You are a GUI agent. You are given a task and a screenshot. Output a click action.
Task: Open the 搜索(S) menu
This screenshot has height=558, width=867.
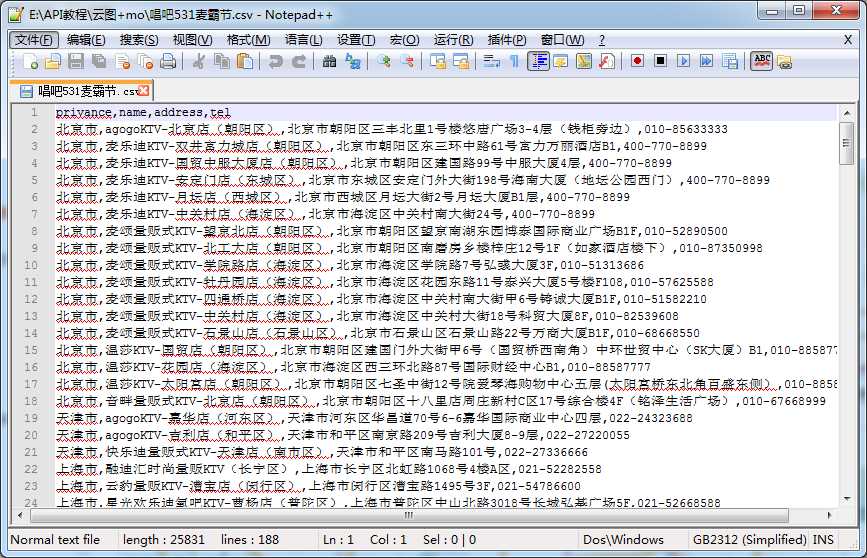point(139,40)
